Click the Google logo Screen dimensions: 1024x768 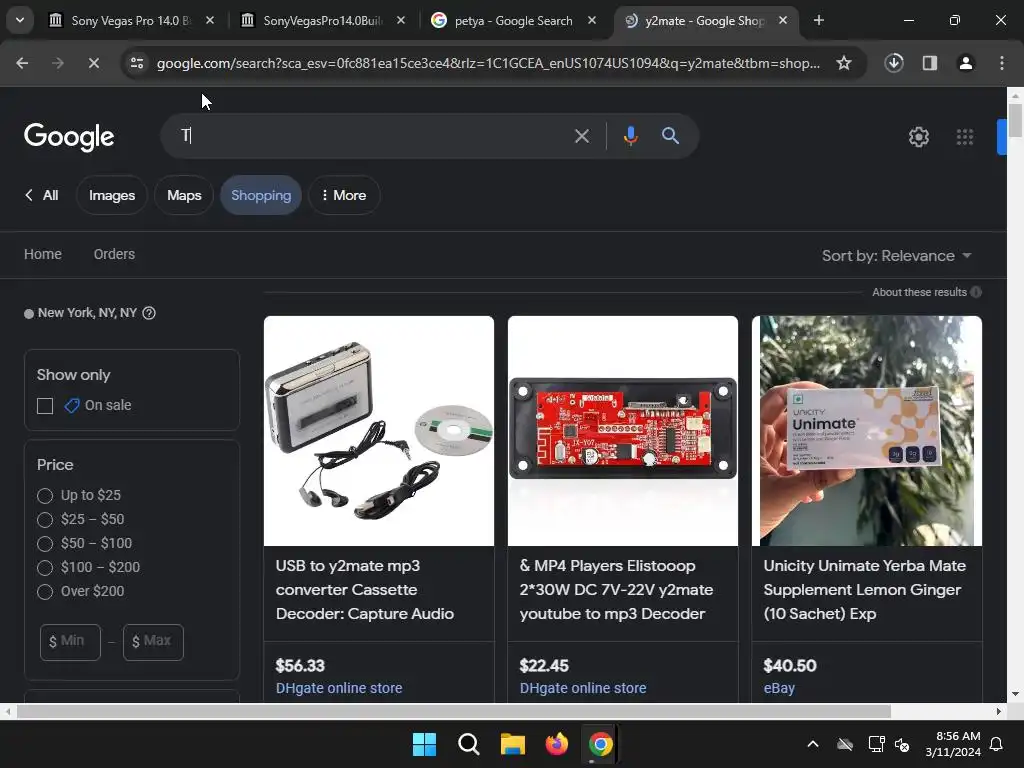point(69,136)
